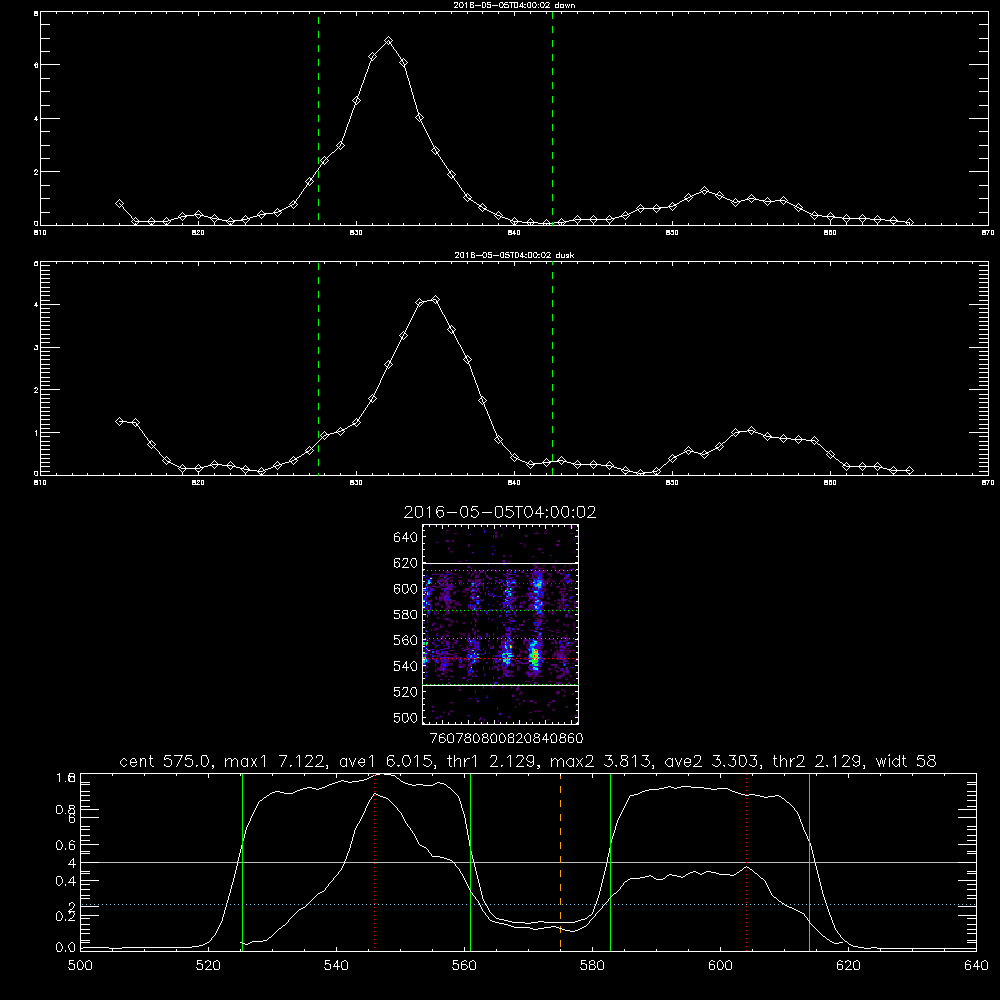Click the bottom plot y-axis label 0.4
1000x1000 pixels.
pyautogui.click(x=66, y=881)
